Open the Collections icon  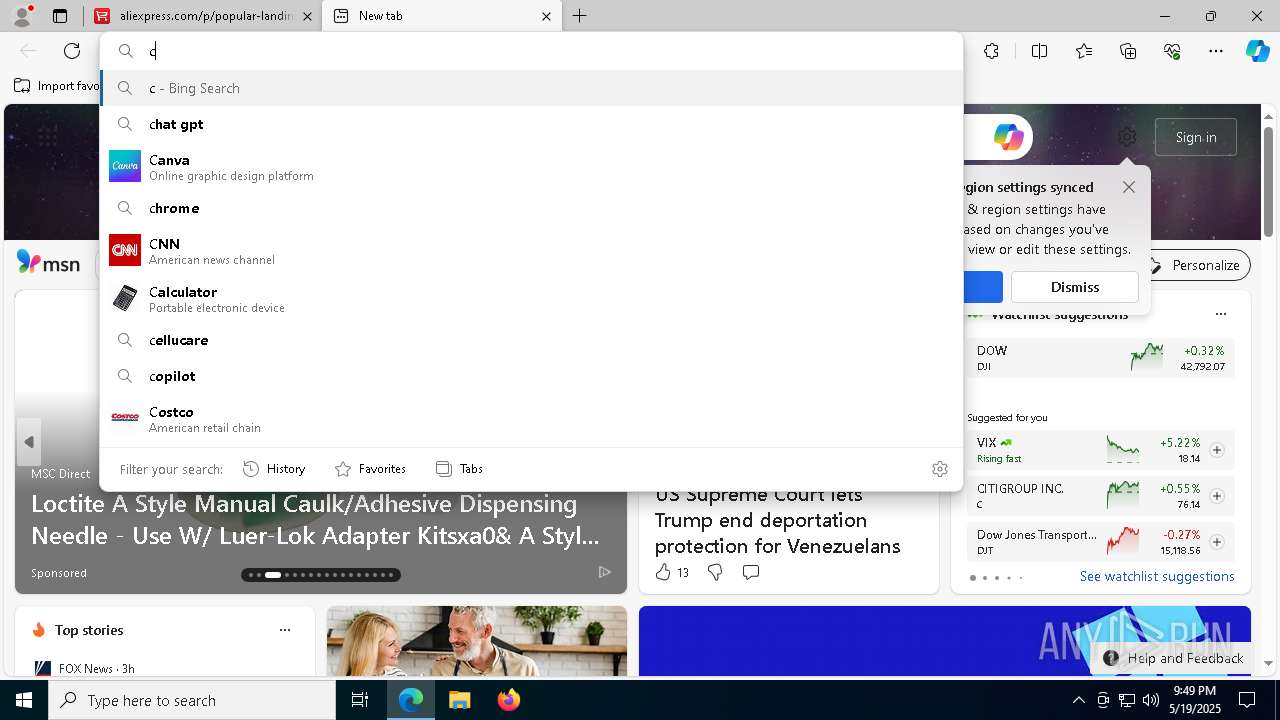pyautogui.click(x=1128, y=51)
